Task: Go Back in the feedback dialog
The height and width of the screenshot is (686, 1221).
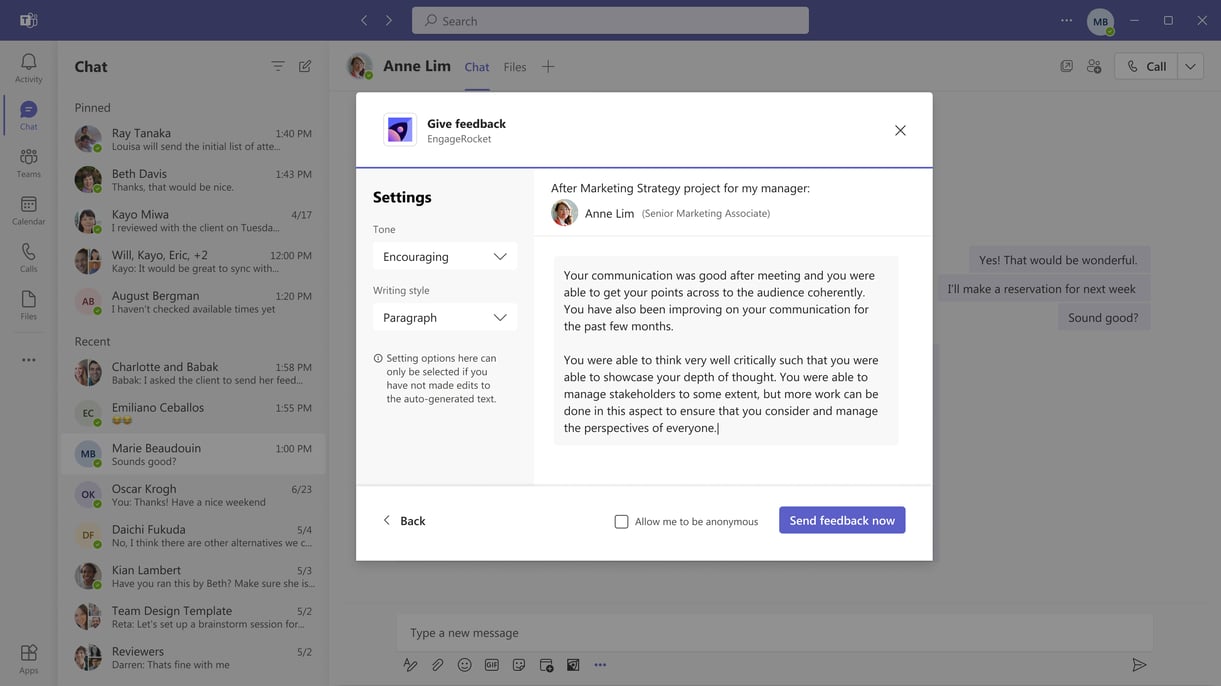Action: pyautogui.click(x=404, y=521)
